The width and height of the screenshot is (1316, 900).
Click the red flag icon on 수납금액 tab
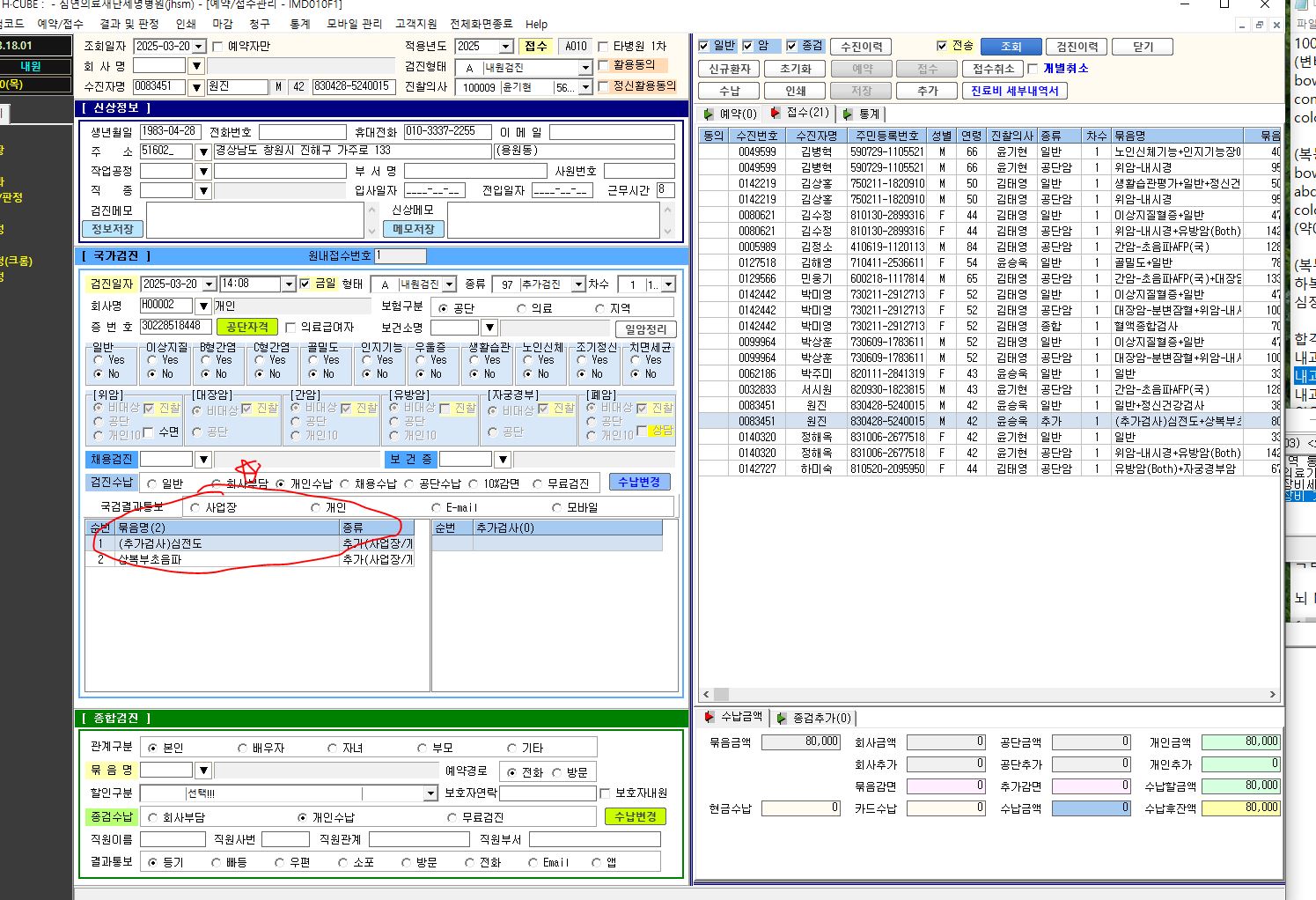(709, 718)
